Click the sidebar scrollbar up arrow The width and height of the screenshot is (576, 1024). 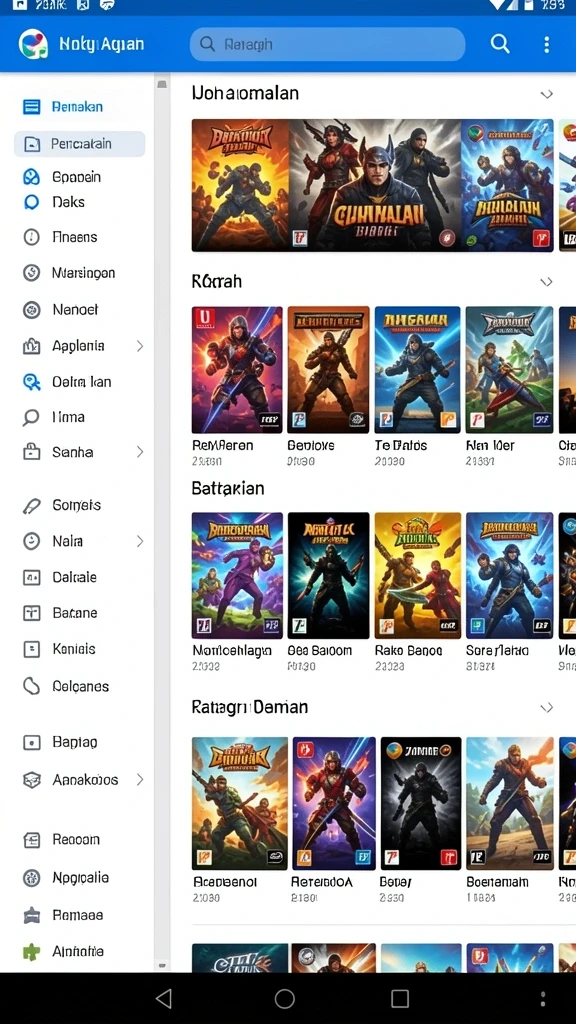pos(162,84)
